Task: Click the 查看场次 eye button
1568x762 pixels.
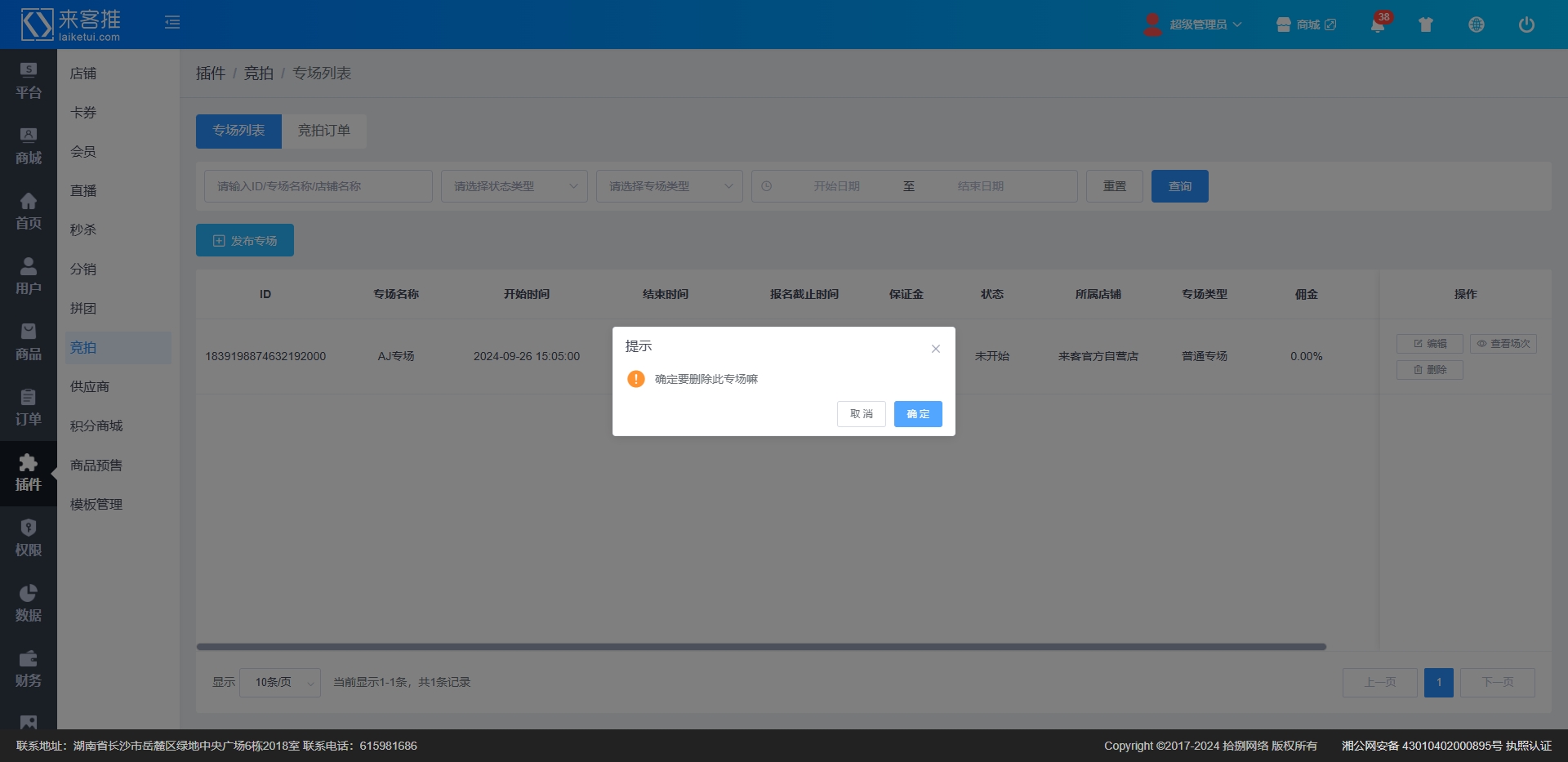Action: click(1503, 344)
